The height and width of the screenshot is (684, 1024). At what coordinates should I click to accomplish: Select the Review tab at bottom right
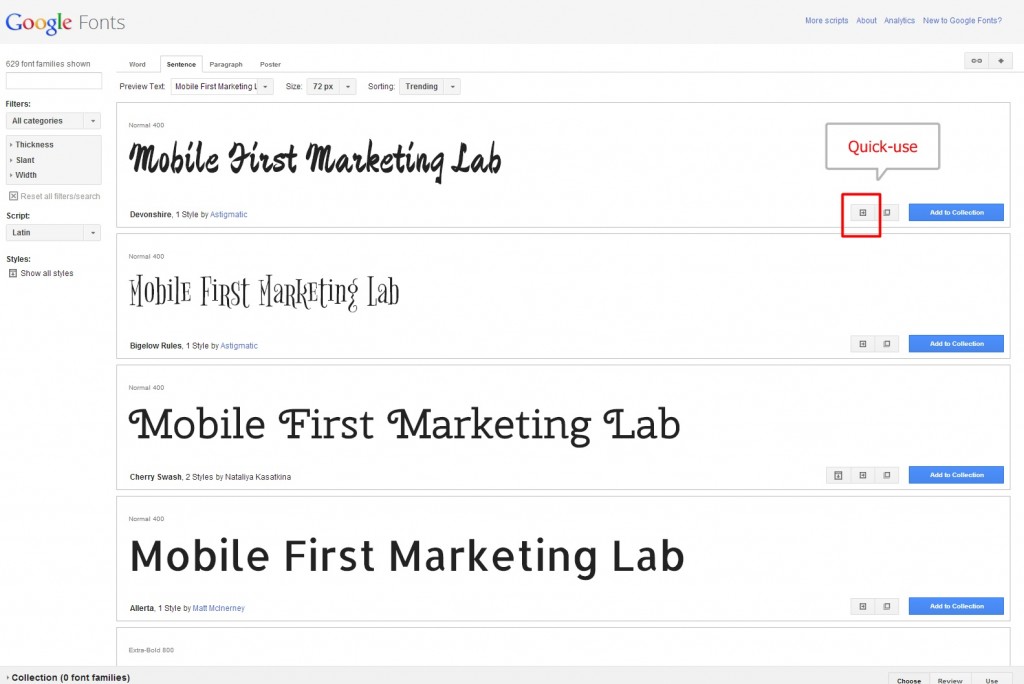pyautogui.click(x=949, y=680)
